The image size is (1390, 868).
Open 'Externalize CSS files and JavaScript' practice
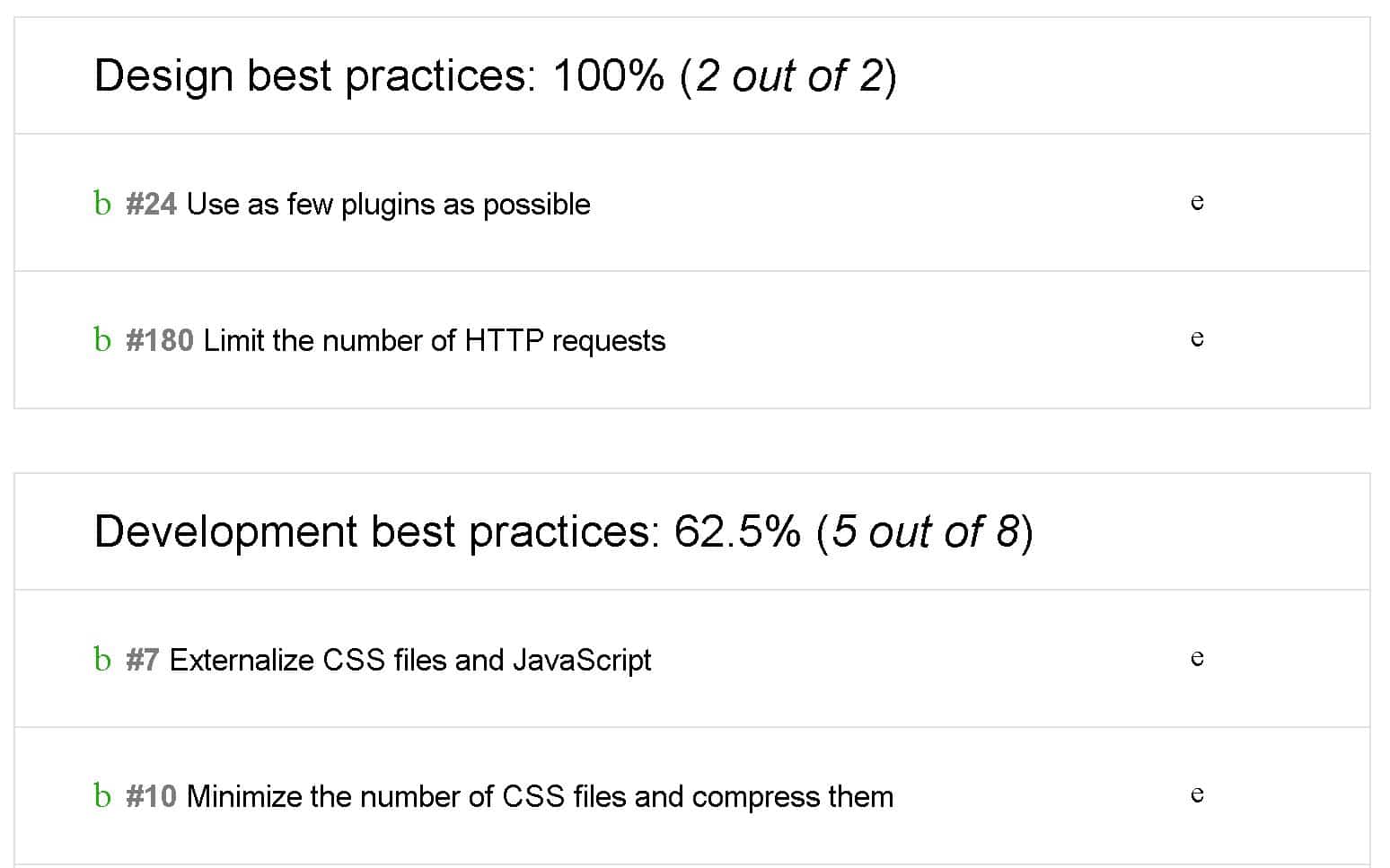tap(410, 661)
